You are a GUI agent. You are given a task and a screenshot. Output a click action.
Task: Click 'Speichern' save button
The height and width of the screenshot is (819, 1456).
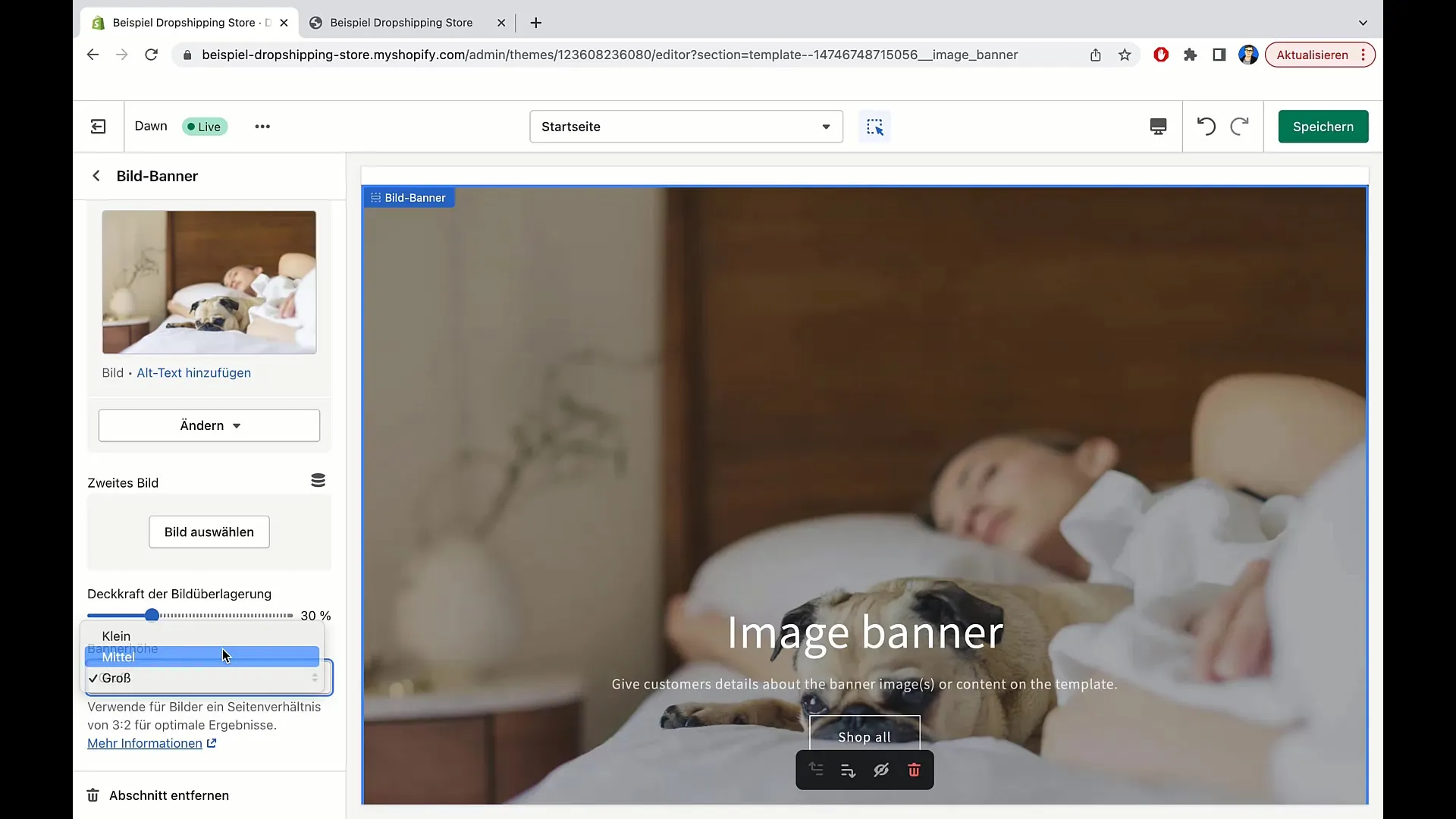tap(1323, 126)
